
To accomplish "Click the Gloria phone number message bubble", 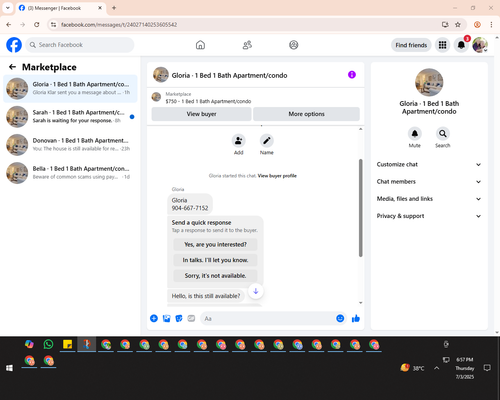I will coord(190,204).
